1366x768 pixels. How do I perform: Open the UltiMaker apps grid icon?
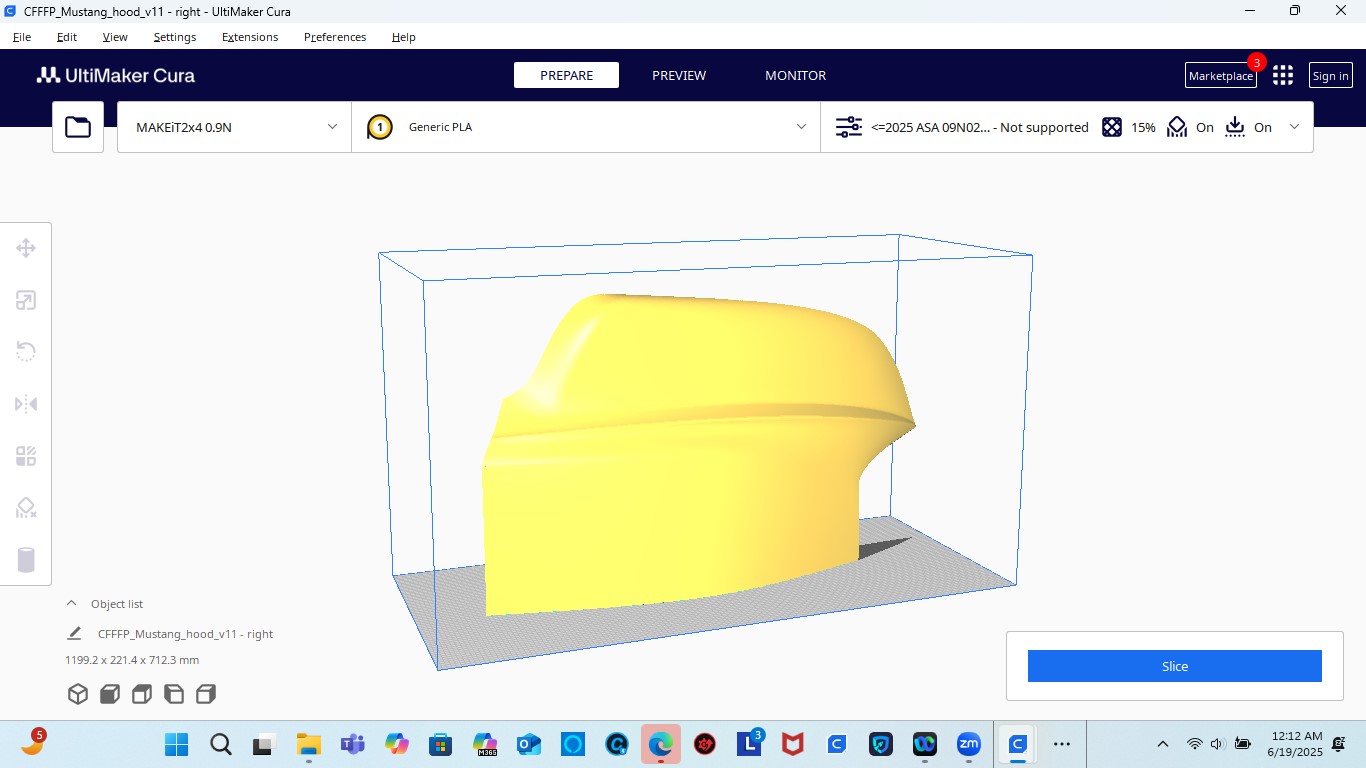1283,76
